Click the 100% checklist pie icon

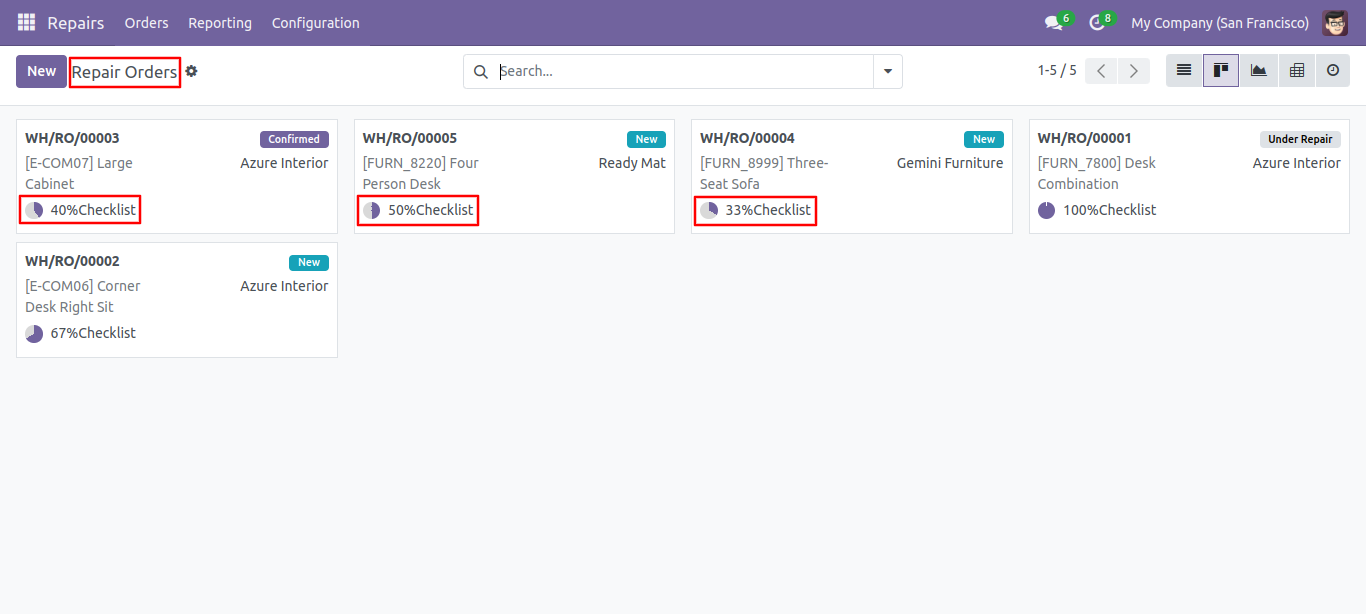pyautogui.click(x=1047, y=210)
